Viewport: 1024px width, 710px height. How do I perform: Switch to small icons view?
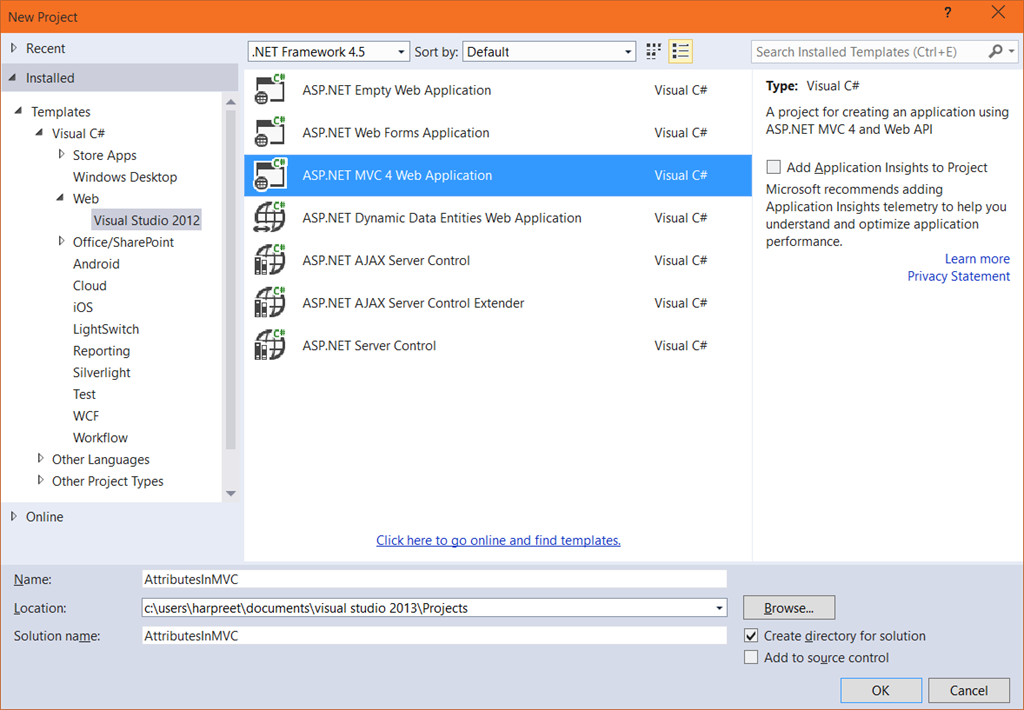(653, 52)
